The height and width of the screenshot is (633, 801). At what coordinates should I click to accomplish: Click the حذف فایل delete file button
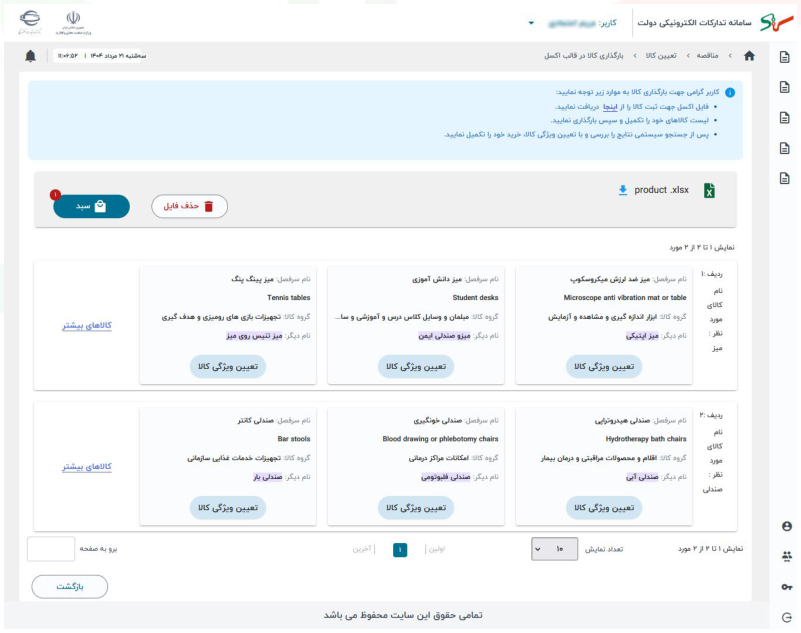(190, 206)
